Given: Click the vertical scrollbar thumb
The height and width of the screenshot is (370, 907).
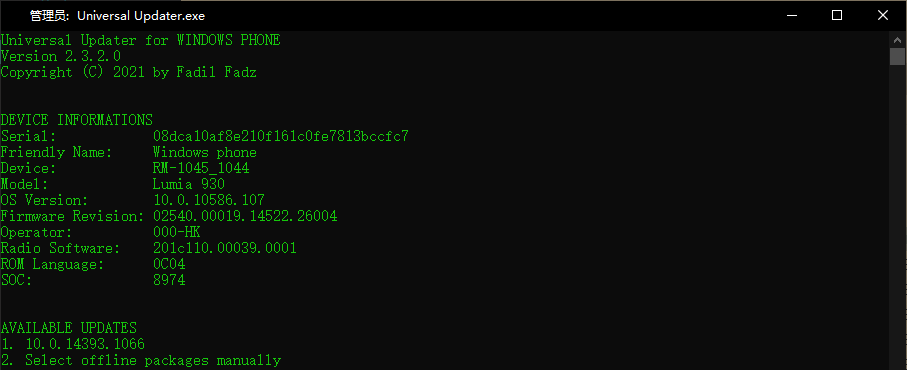Looking at the screenshot, I should pyautogui.click(x=897, y=57).
